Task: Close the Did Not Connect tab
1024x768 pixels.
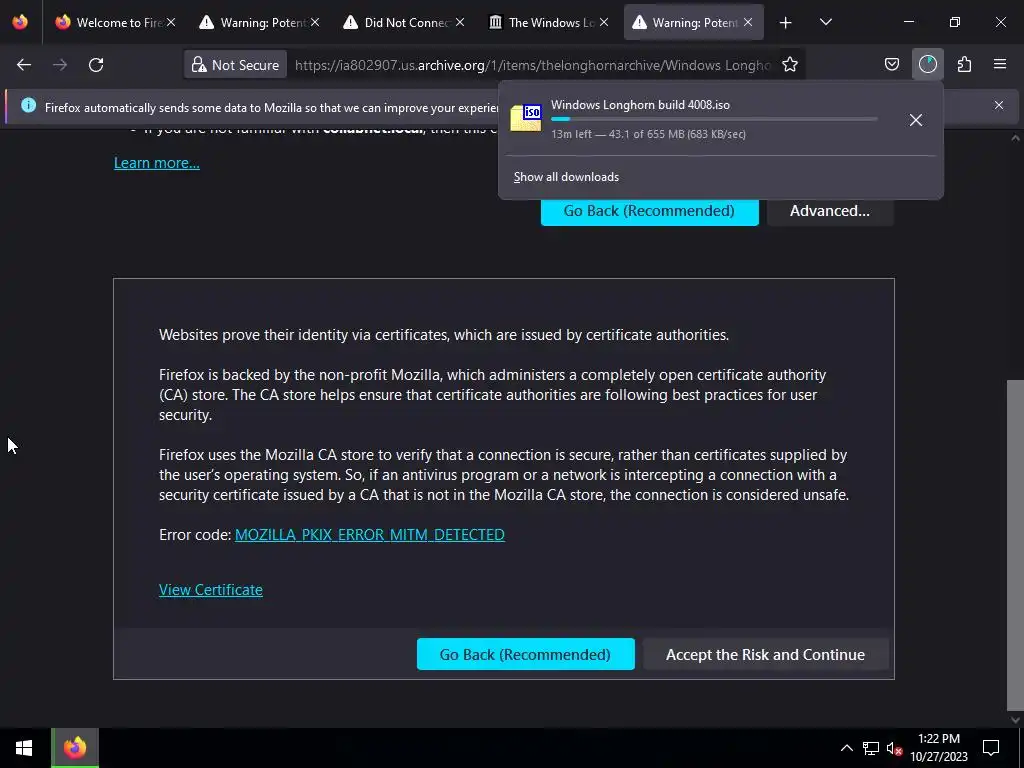Action: (460, 23)
